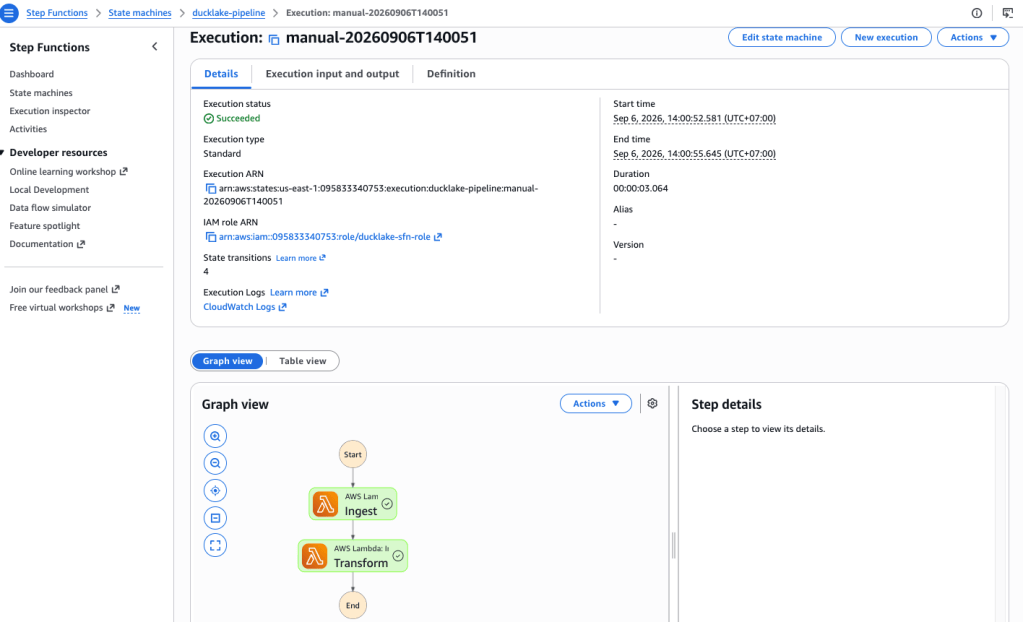Click the Start time timestamp value

point(694,118)
